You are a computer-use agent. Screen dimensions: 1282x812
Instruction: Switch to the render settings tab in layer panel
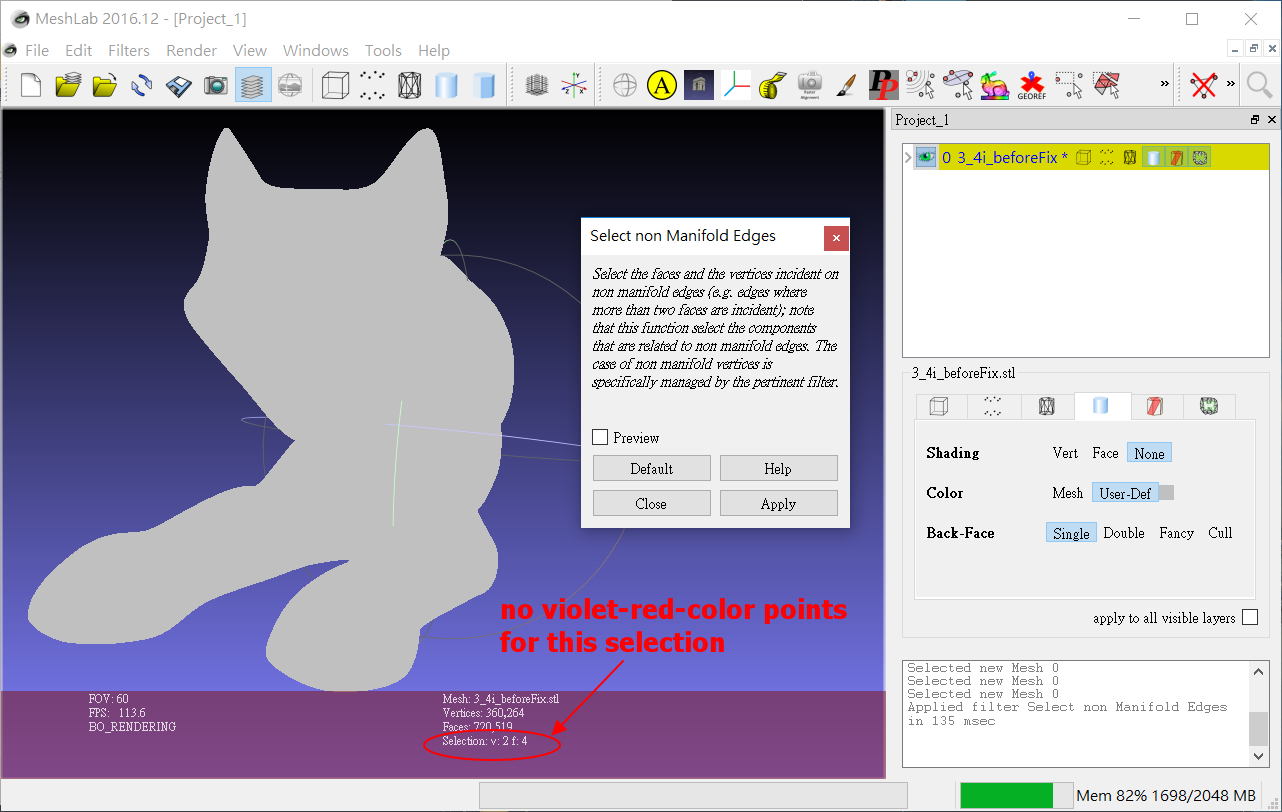click(x=1103, y=406)
